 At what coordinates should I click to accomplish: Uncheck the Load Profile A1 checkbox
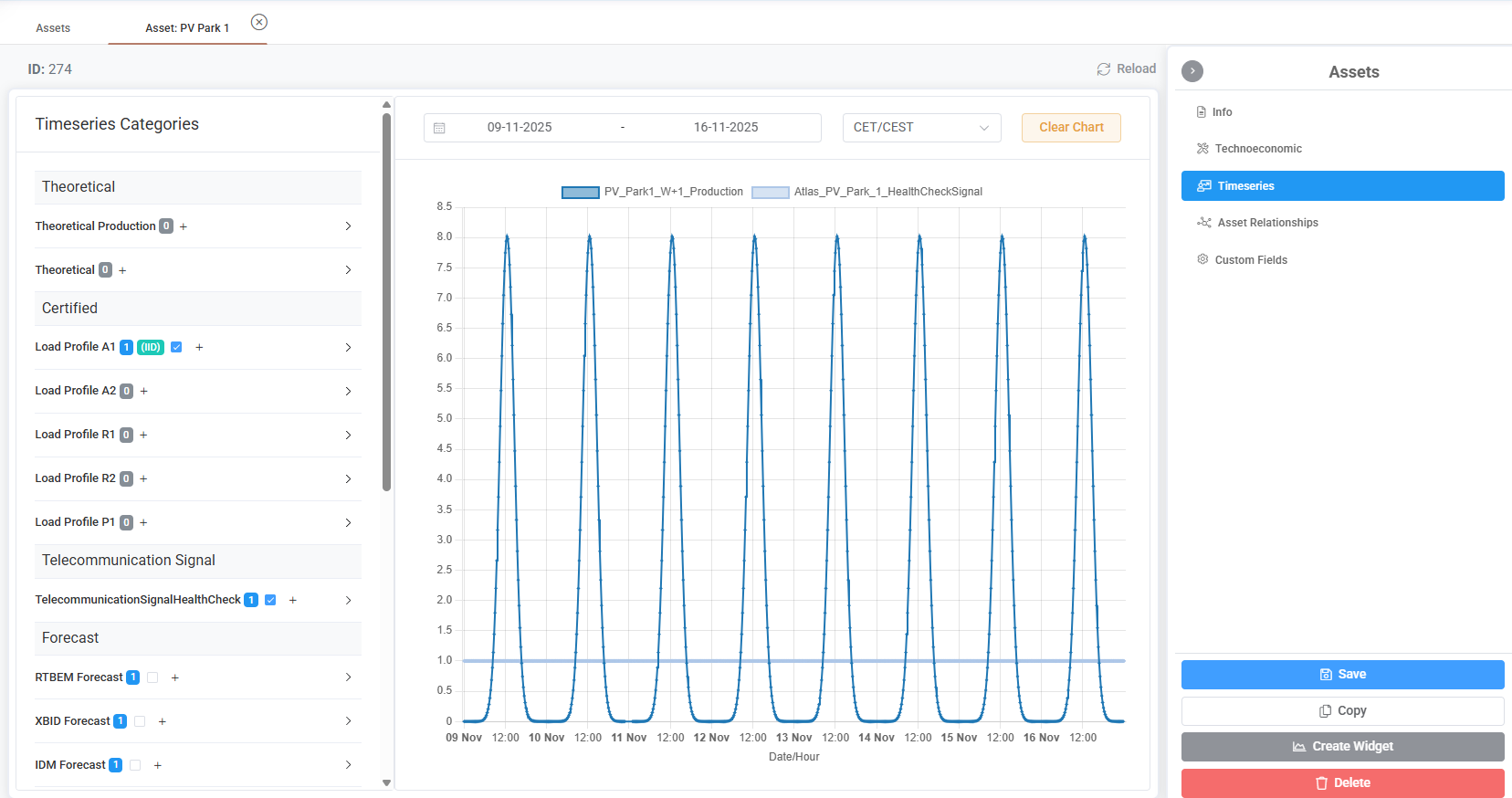177,347
